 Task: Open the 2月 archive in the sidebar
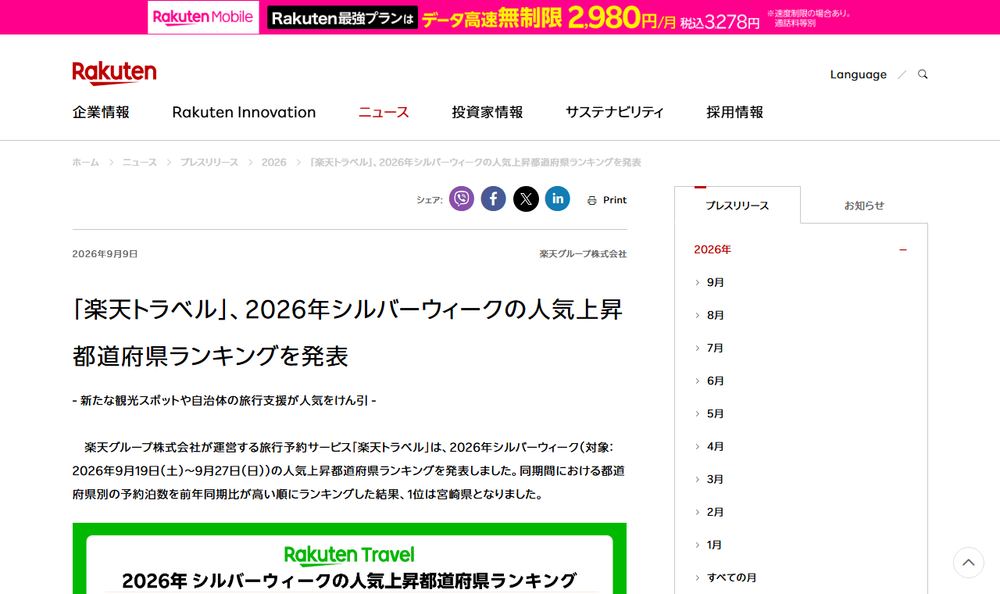pos(715,512)
